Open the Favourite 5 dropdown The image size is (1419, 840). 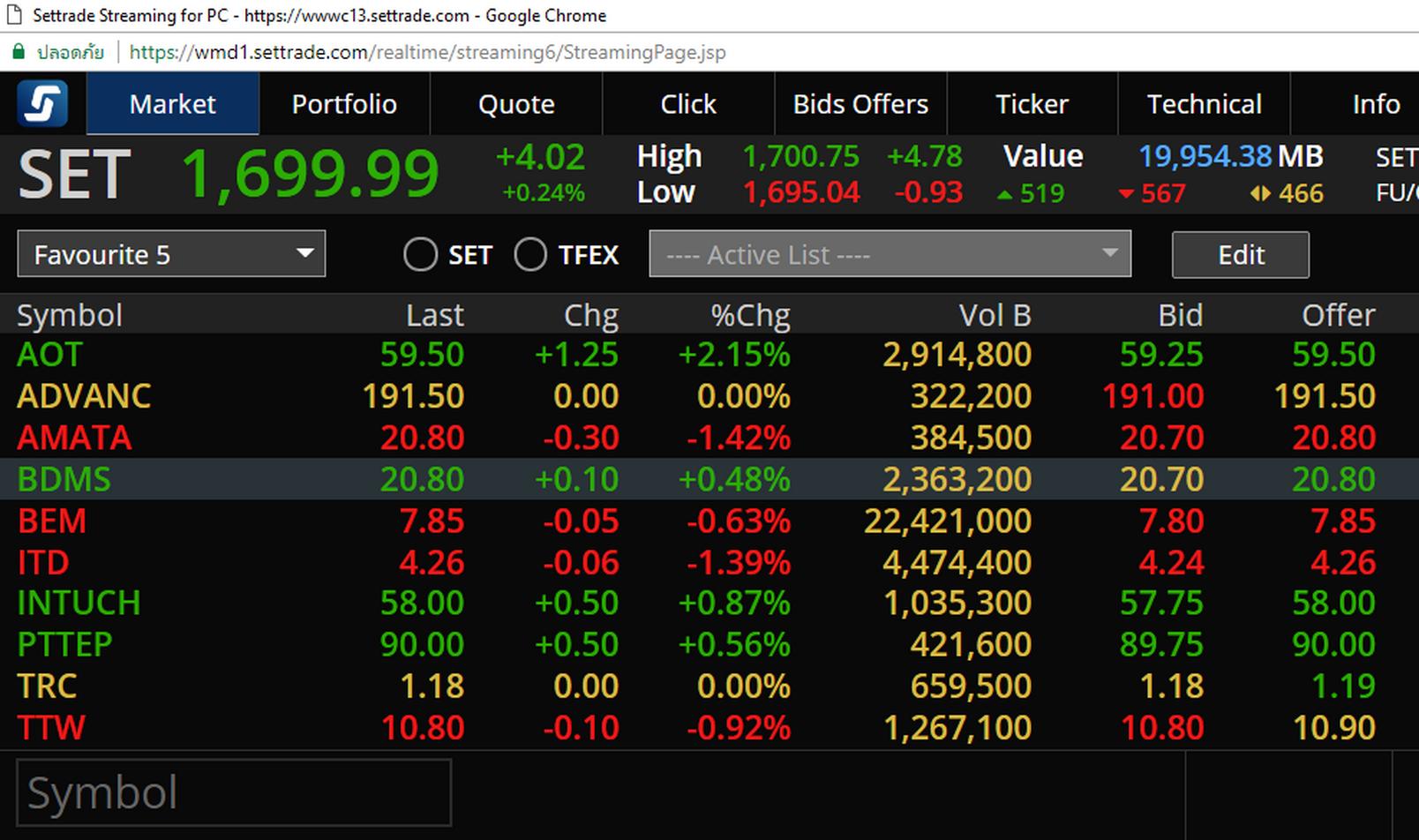point(171,254)
